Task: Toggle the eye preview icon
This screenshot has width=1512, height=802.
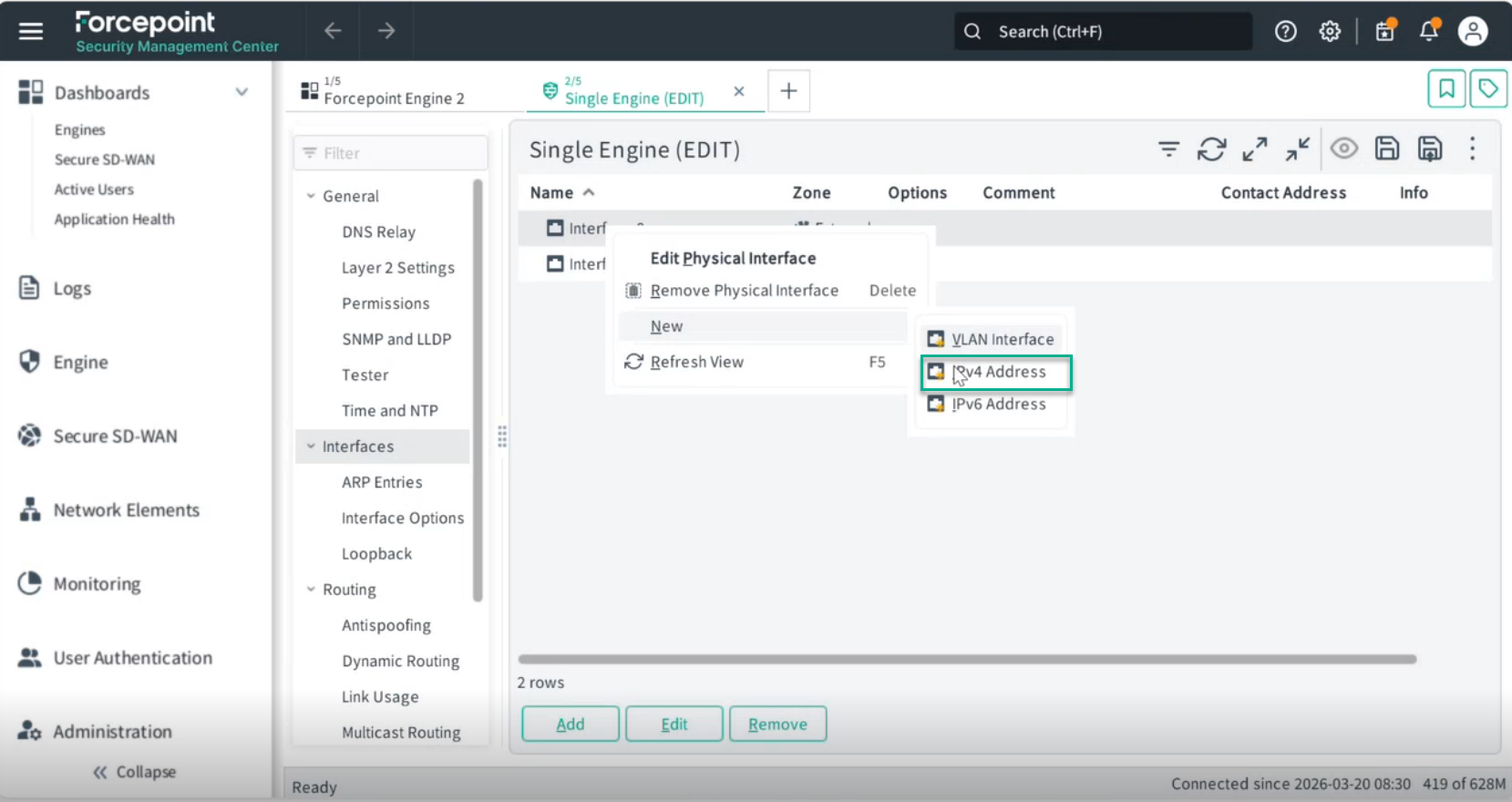Action: pyautogui.click(x=1344, y=149)
